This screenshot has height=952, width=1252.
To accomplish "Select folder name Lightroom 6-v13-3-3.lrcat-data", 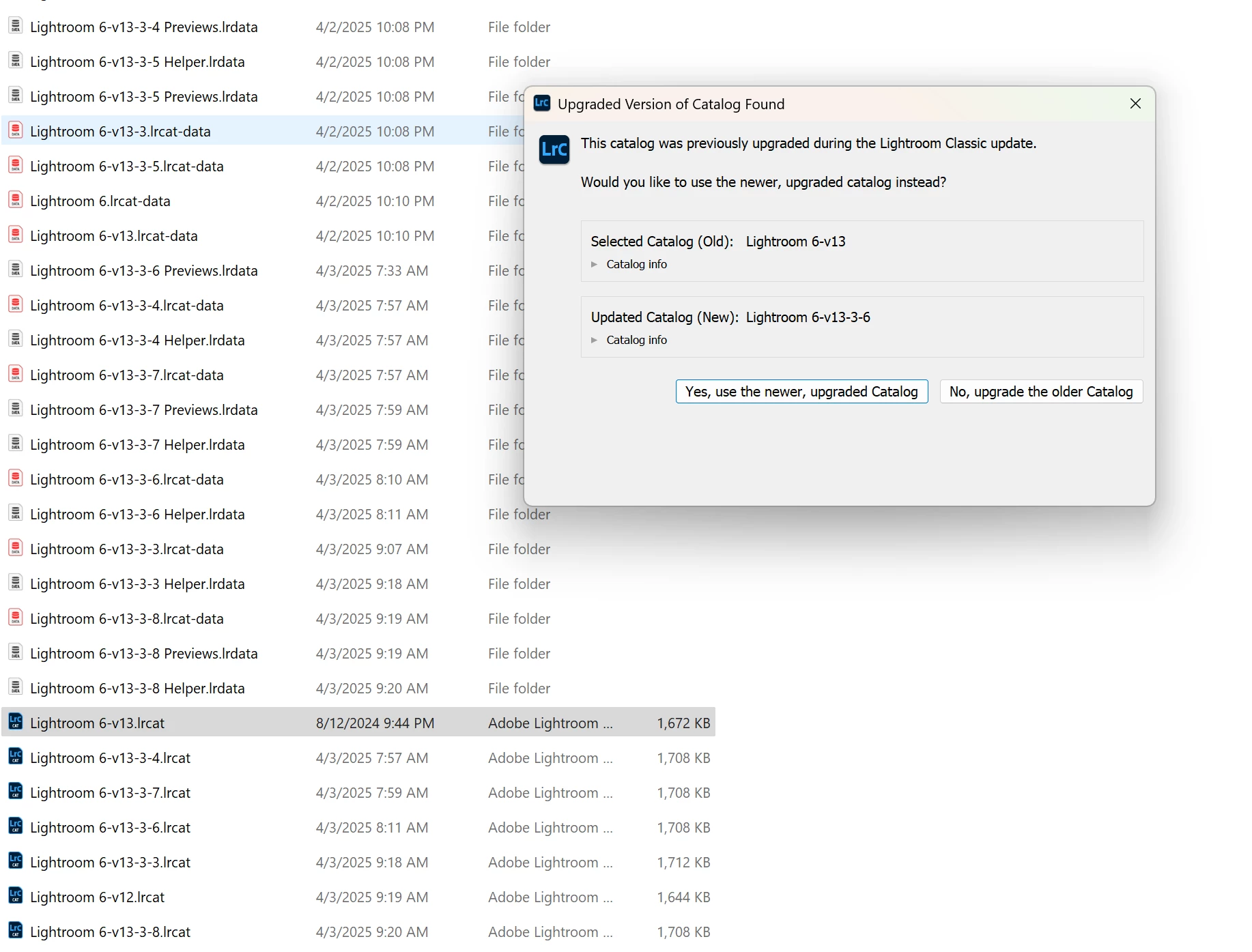I will click(127, 549).
